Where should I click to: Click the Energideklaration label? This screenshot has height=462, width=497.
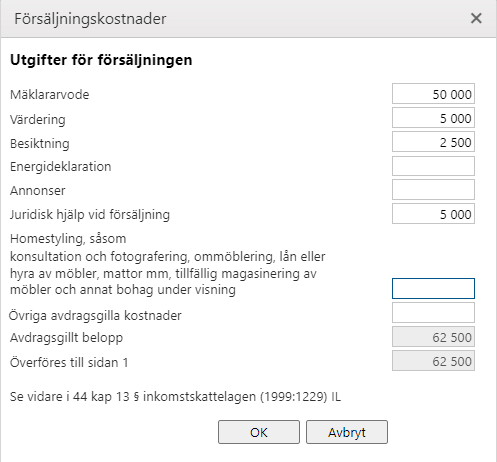61,167
